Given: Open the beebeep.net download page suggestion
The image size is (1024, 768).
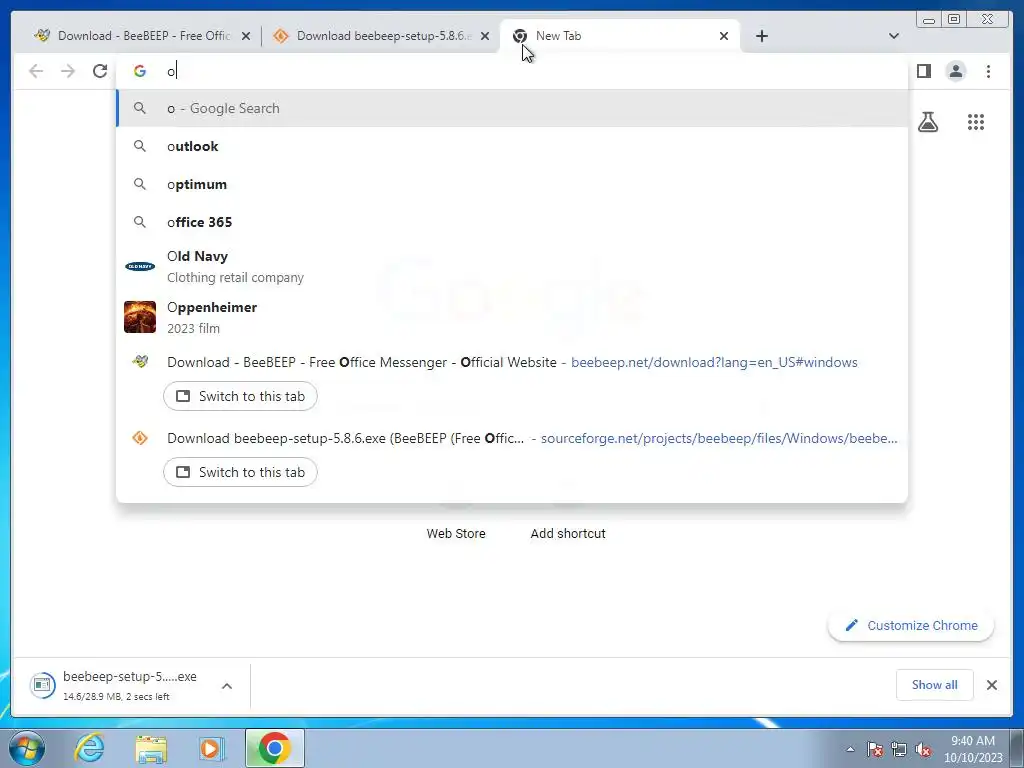Looking at the screenshot, I should point(512,362).
